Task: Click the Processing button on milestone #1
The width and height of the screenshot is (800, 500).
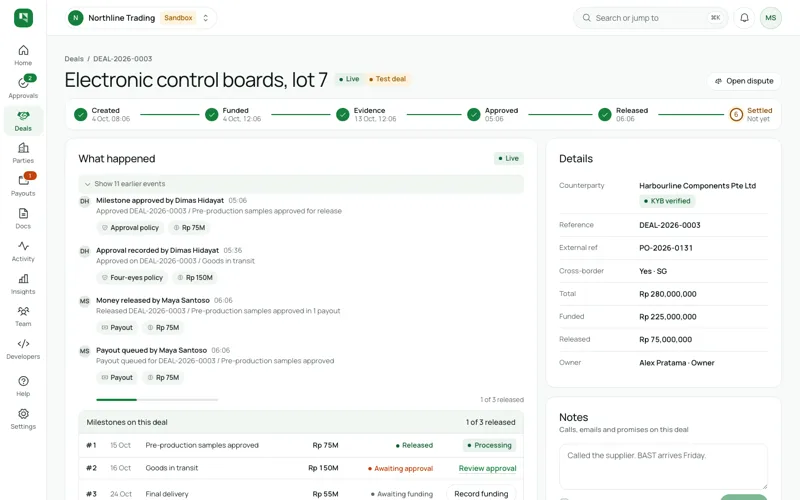Action: tap(489, 445)
